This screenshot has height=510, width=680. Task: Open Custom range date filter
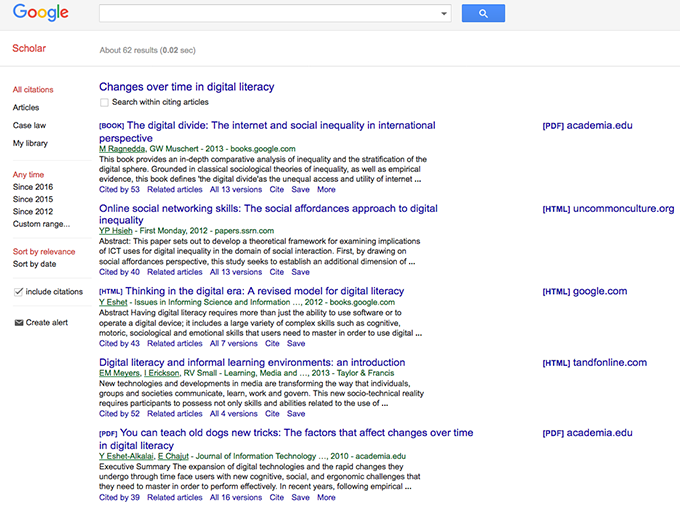(x=41, y=224)
